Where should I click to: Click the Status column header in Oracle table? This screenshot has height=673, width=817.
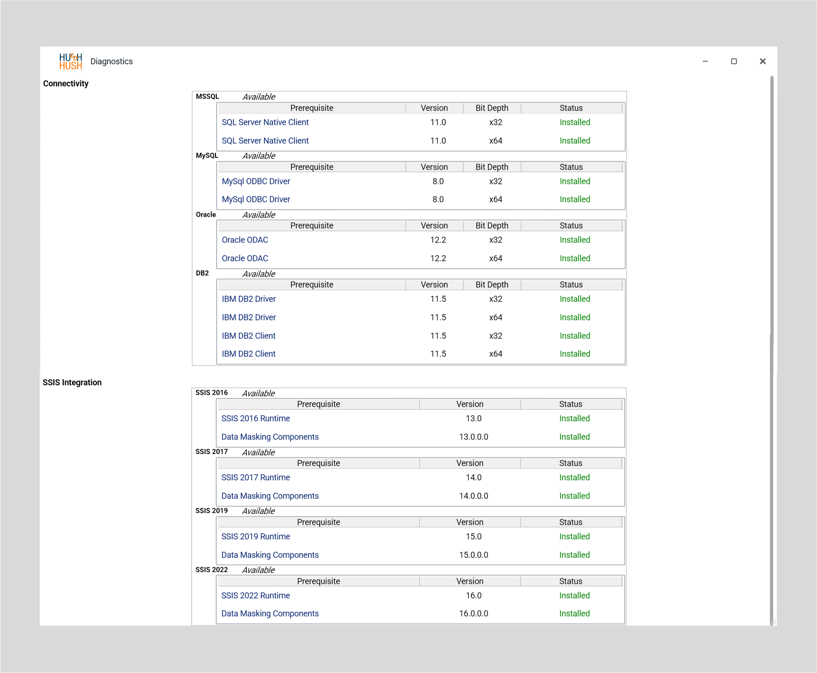pos(571,226)
